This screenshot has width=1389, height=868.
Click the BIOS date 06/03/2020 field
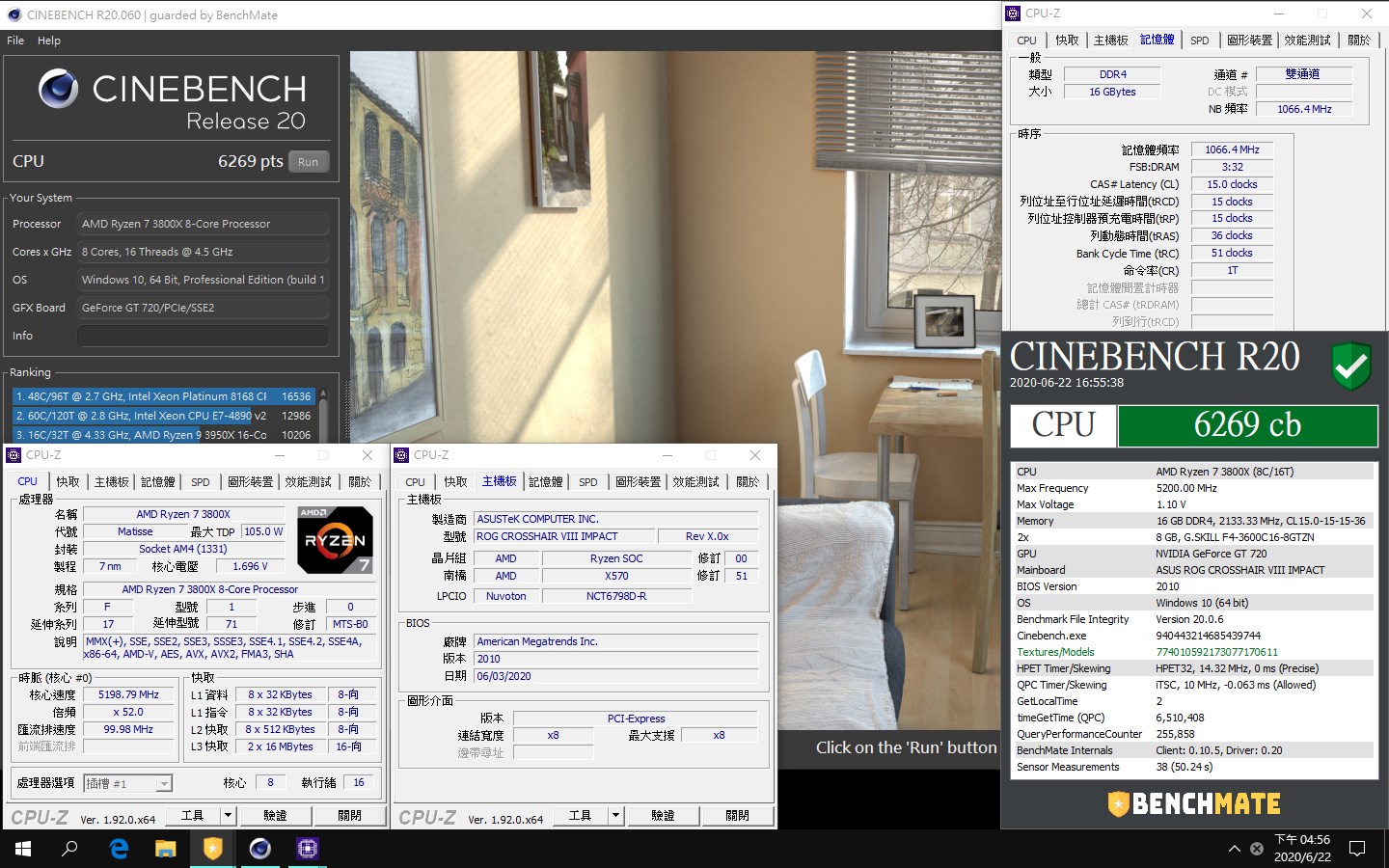coord(615,676)
